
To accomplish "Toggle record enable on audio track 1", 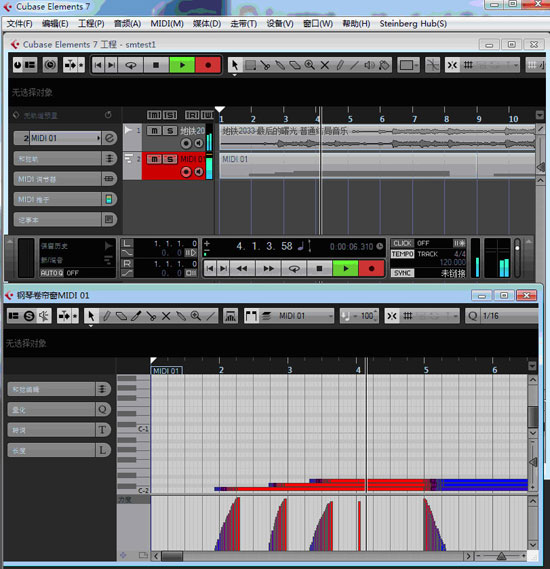I will click(186, 143).
